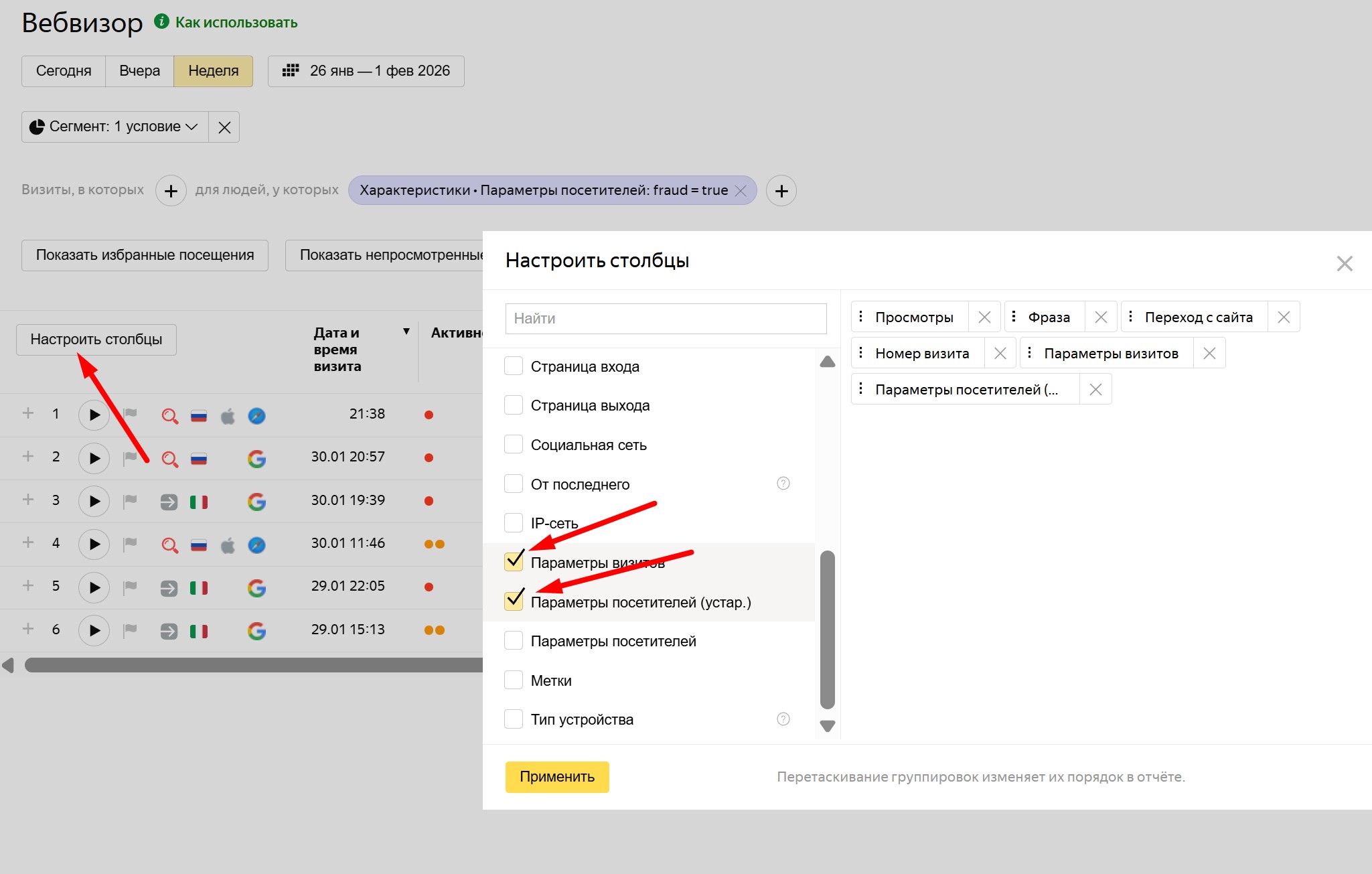Viewport: 1372px width, 874px height.
Task: Check the IP-сеть checkbox
Action: pos(514,522)
